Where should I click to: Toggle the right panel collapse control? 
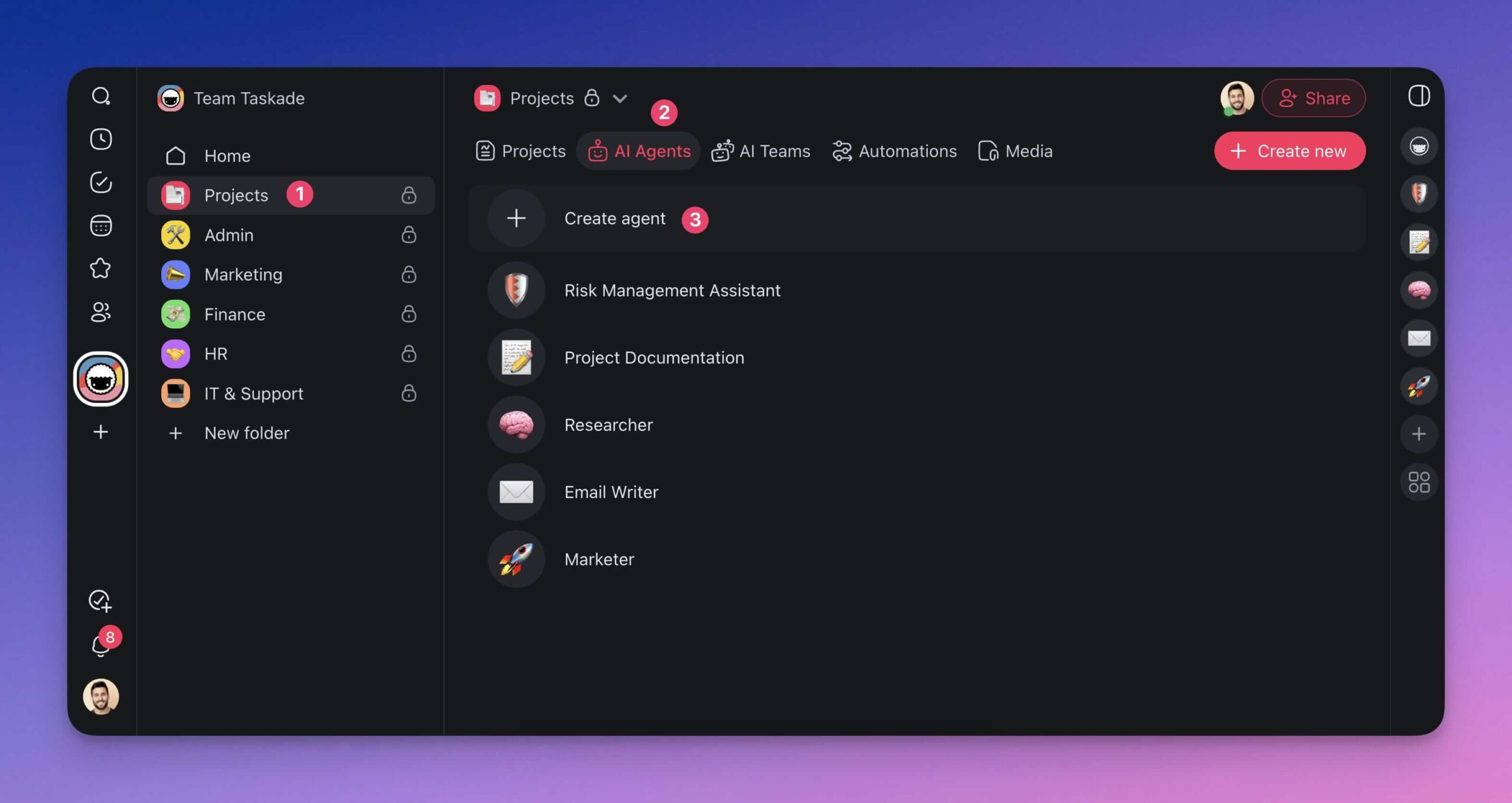[1419, 96]
